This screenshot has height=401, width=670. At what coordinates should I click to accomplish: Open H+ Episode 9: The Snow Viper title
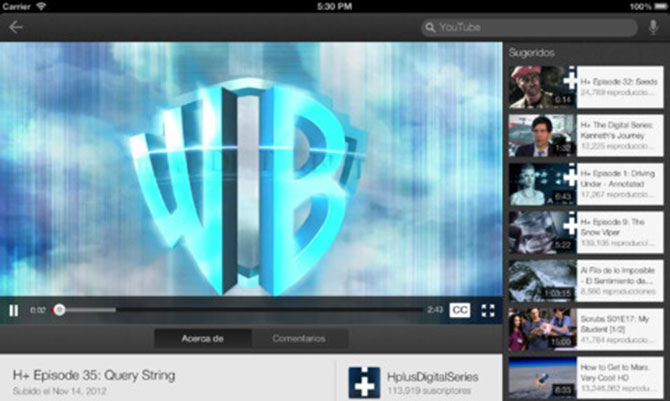click(x=612, y=227)
